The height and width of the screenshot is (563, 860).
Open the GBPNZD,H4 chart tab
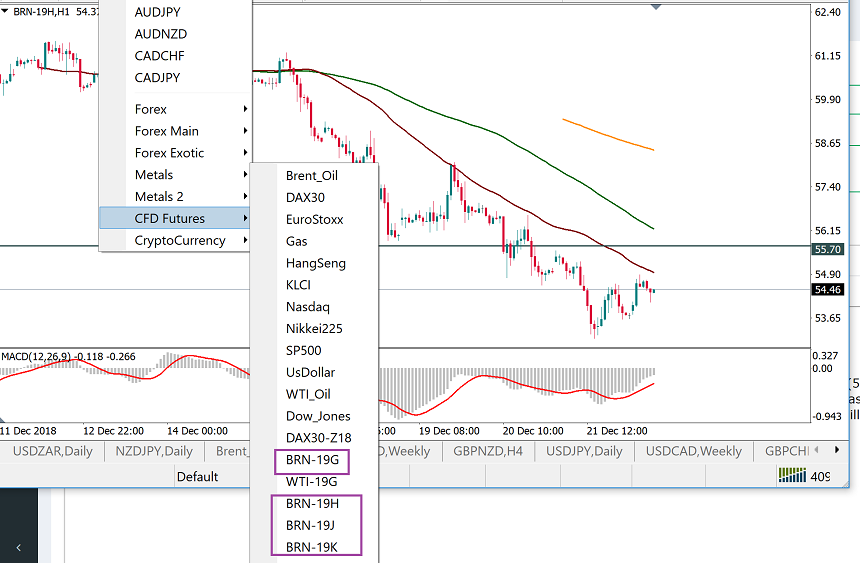(x=486, y=451)
